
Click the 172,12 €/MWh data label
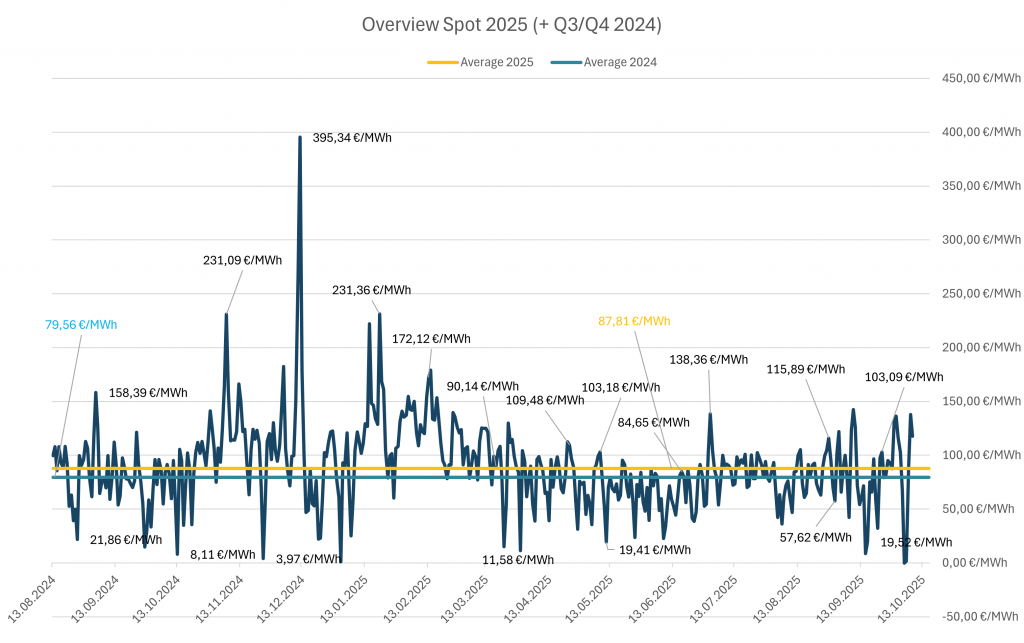tap(432, 339)
